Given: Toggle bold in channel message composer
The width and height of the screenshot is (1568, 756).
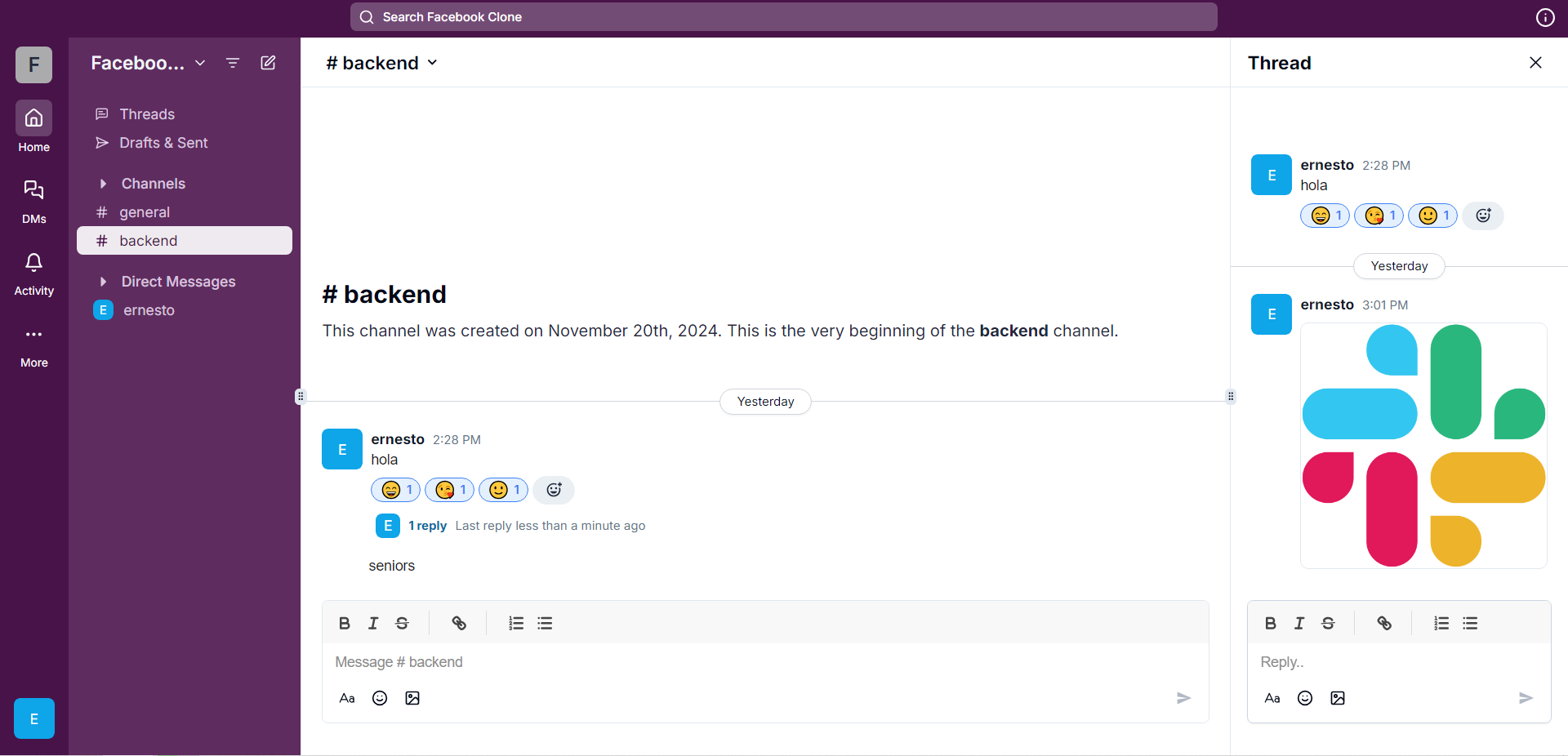Looking at the screenshot, I should [345, 623].
